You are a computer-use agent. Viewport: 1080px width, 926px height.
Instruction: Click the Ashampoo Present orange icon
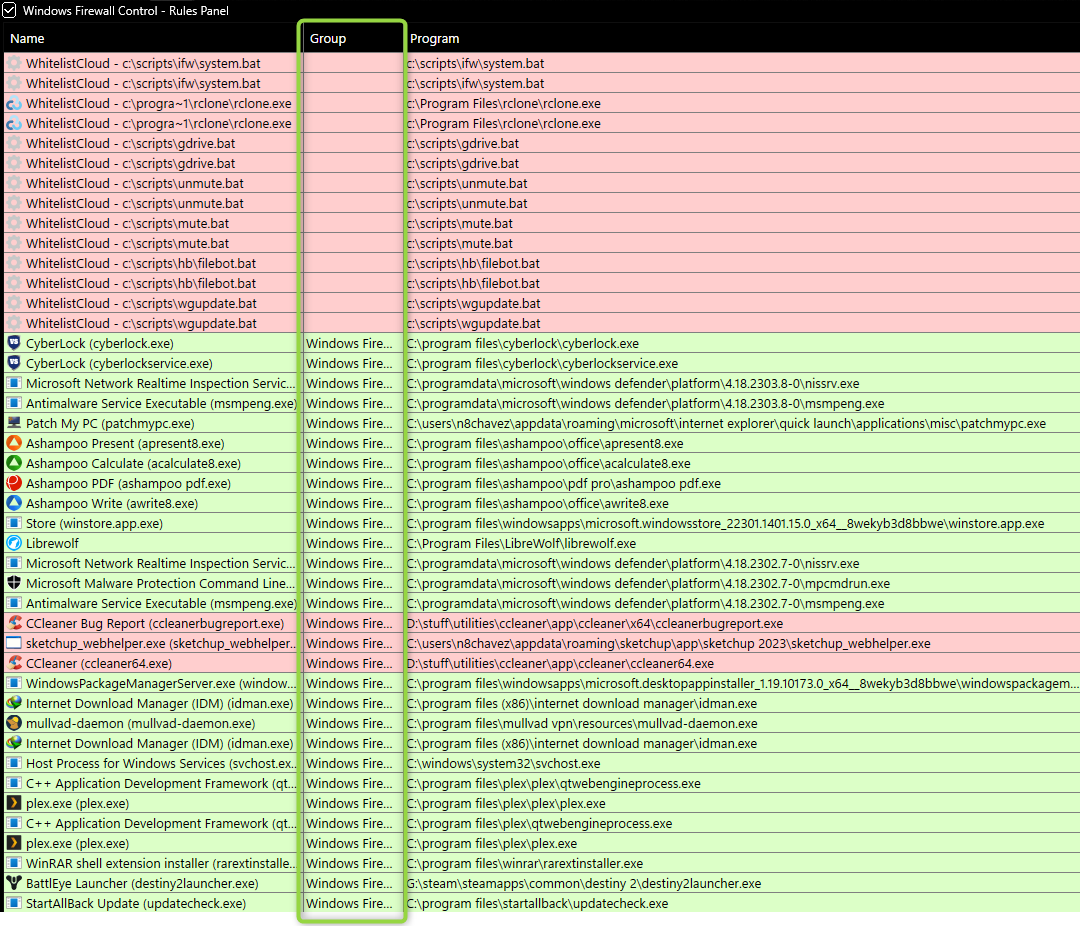coord(14,443)
